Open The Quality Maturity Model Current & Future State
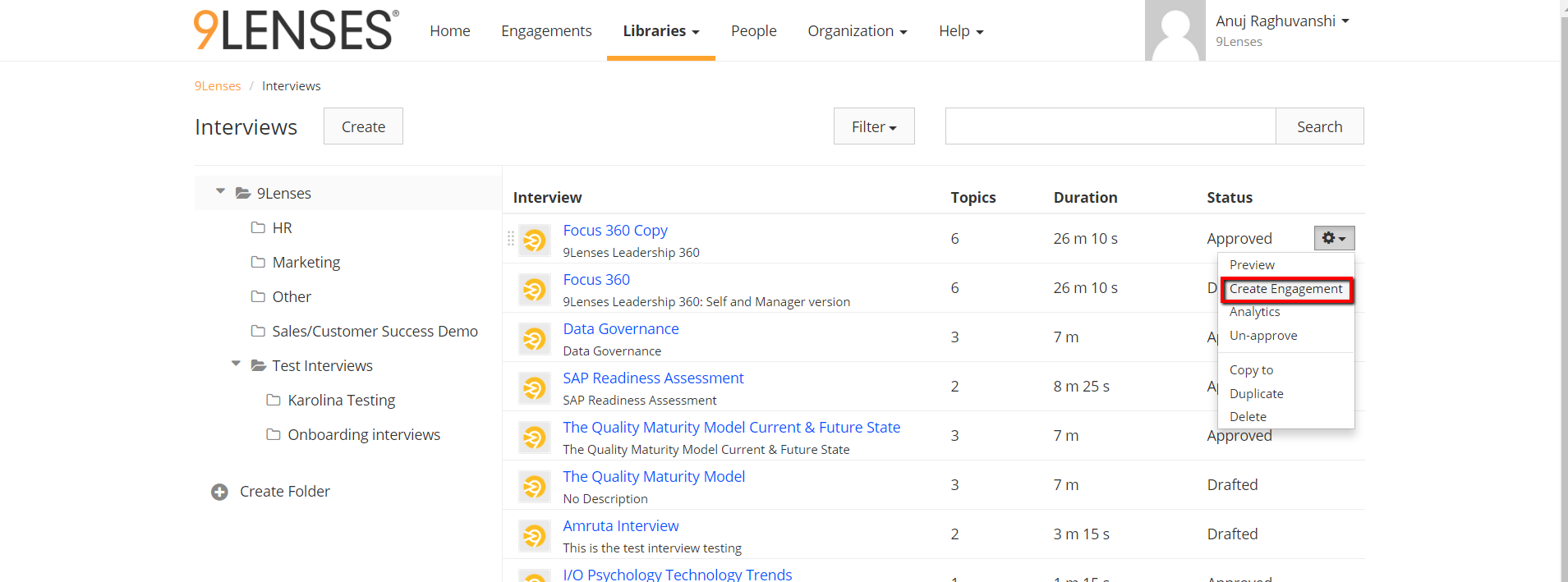The height and width of the screenshot is (582, 1568). [x=731, y=428]
